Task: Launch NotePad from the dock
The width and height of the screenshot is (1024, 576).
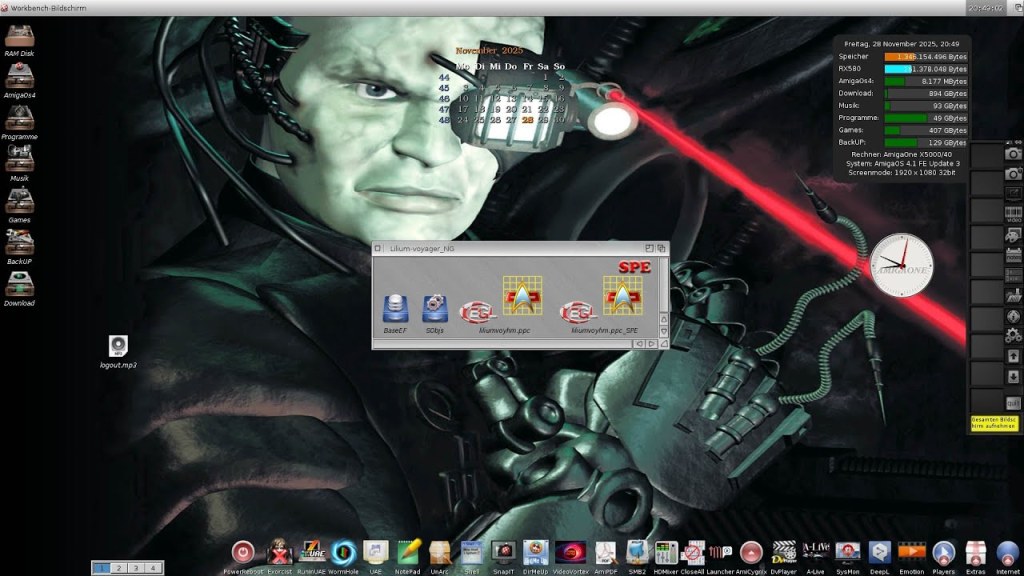Action: coord(409,552)
